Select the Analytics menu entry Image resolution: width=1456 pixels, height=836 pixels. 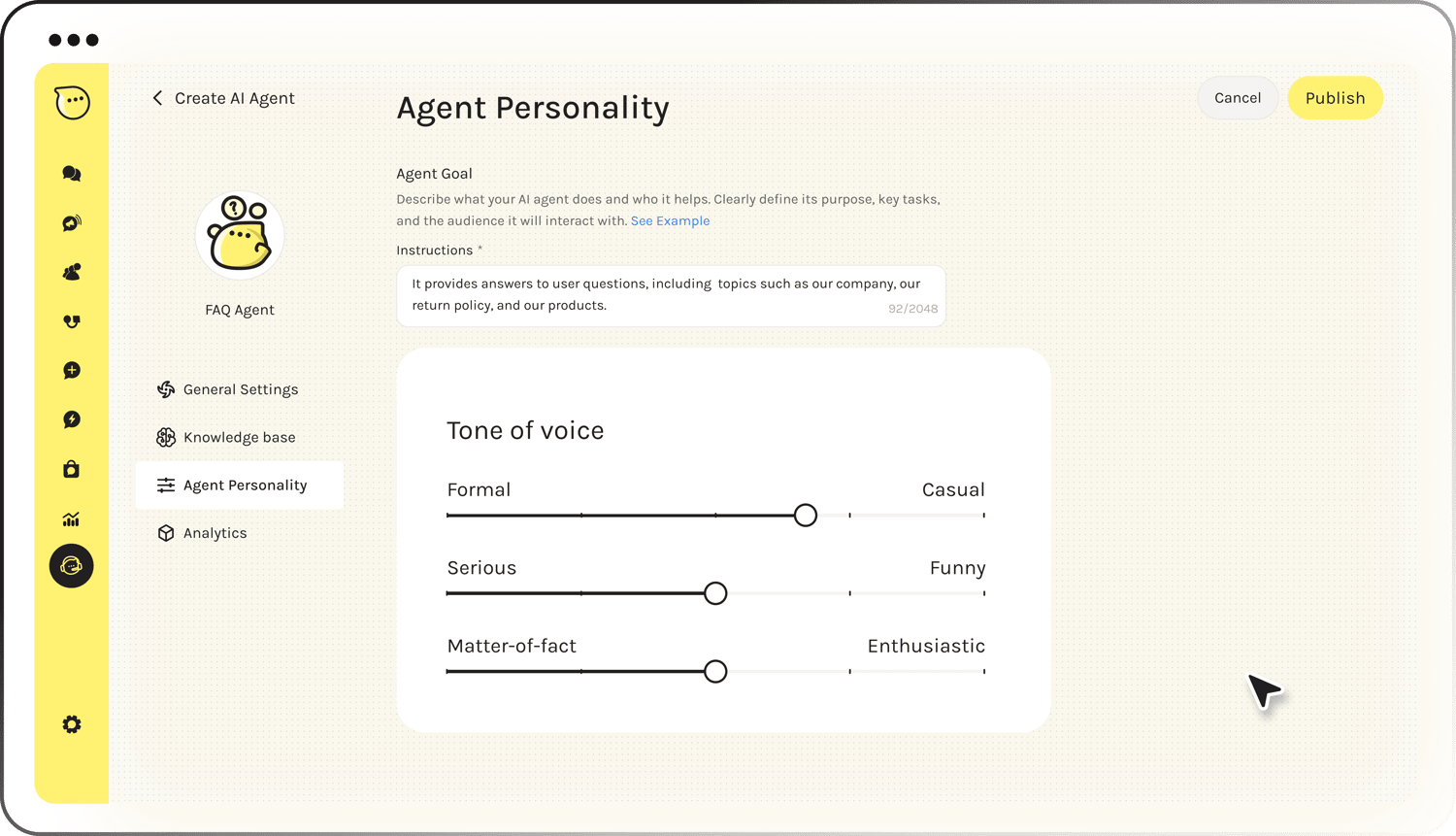point(215,532)
